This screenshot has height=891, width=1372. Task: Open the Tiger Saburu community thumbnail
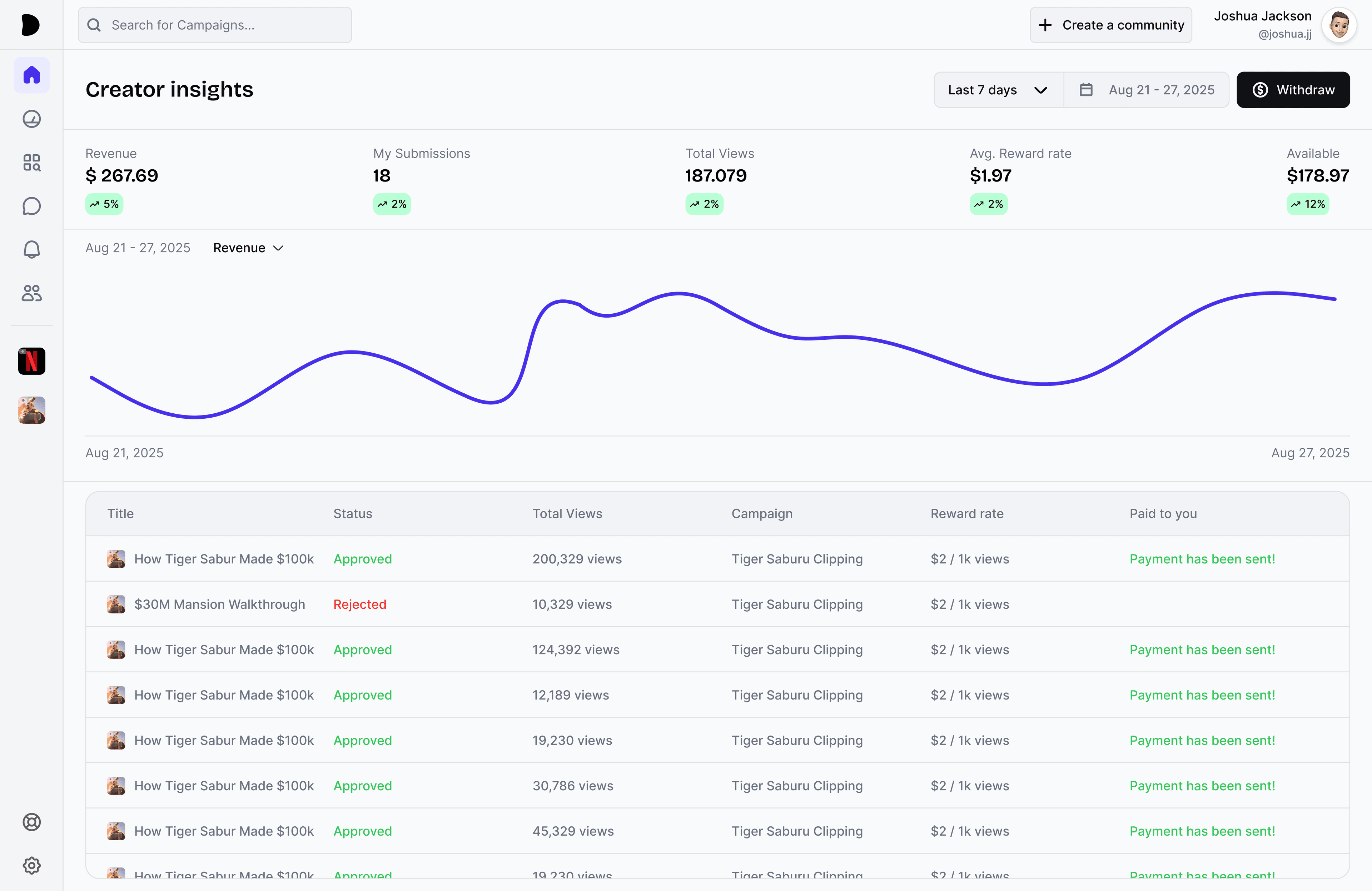(x=31, y=410)
